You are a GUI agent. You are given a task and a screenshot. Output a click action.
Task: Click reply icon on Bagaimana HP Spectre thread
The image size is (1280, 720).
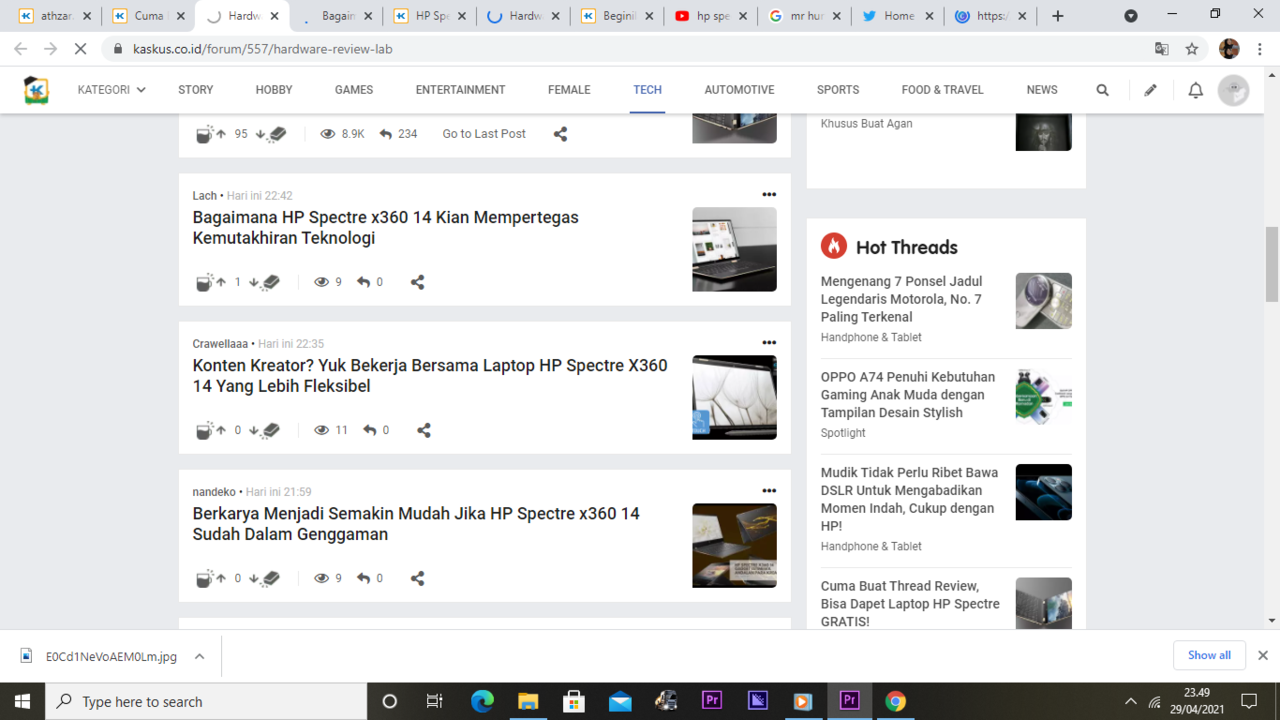(364, 282)
